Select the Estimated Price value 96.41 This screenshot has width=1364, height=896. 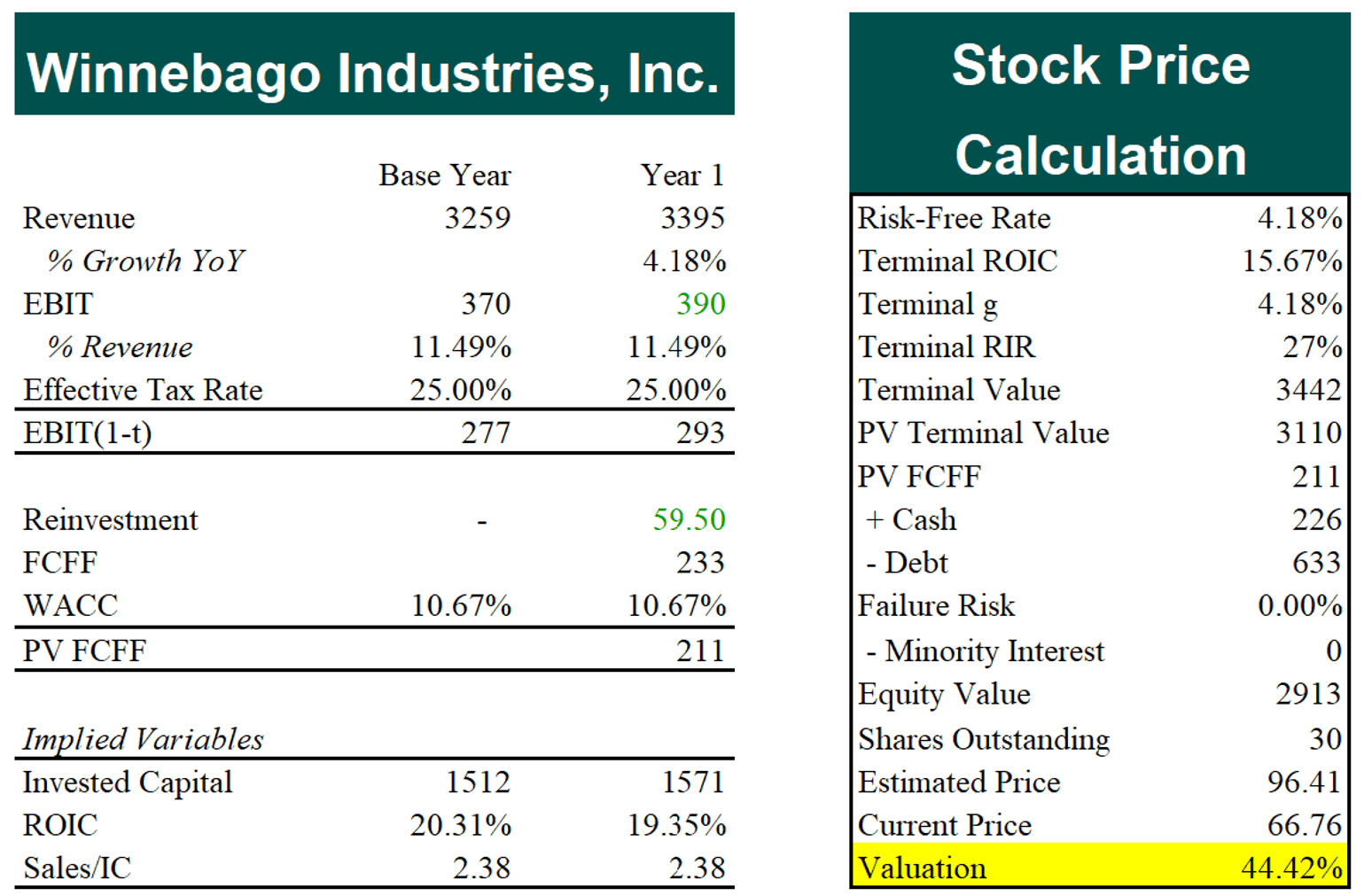pos(1303,783)
